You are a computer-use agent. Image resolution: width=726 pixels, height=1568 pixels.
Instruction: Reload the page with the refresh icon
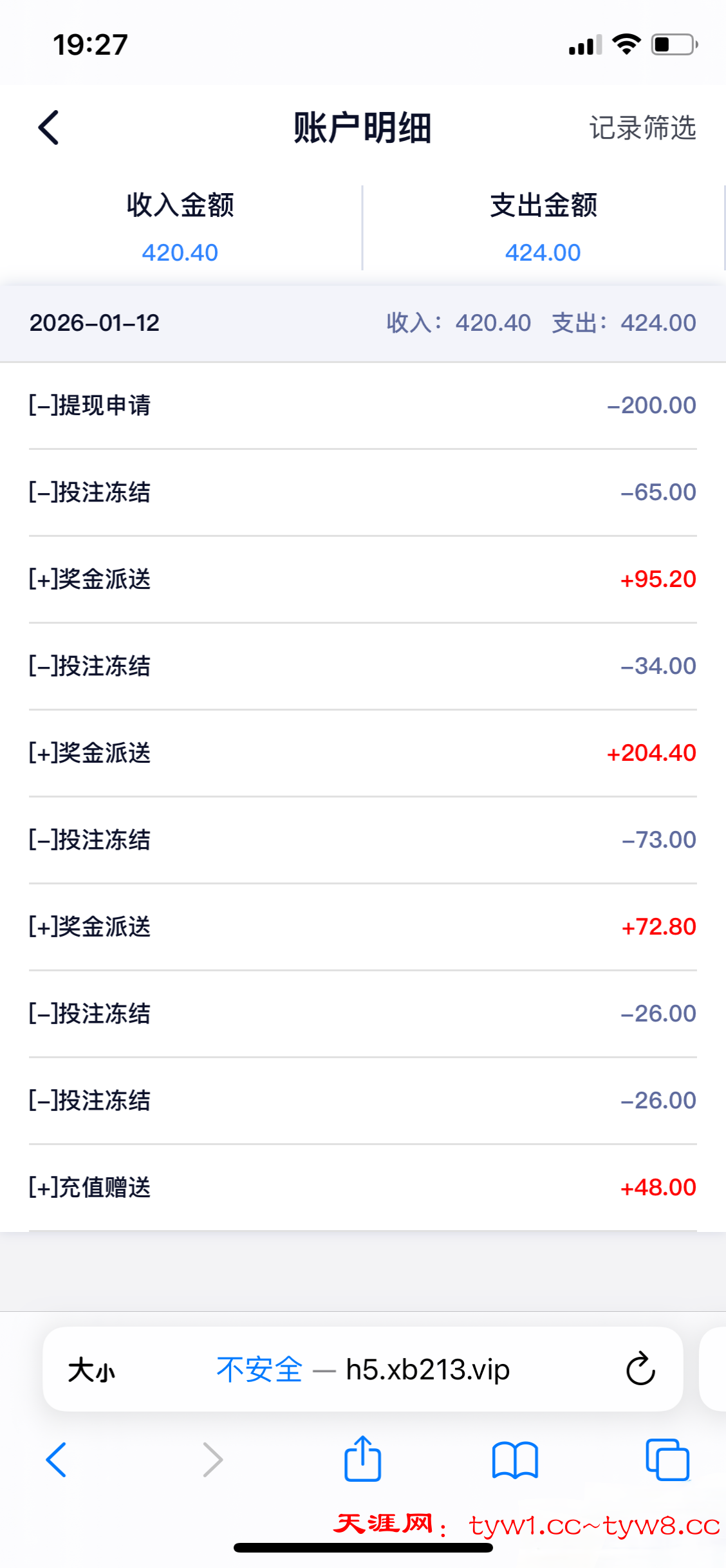click(x=640, y=1368)
